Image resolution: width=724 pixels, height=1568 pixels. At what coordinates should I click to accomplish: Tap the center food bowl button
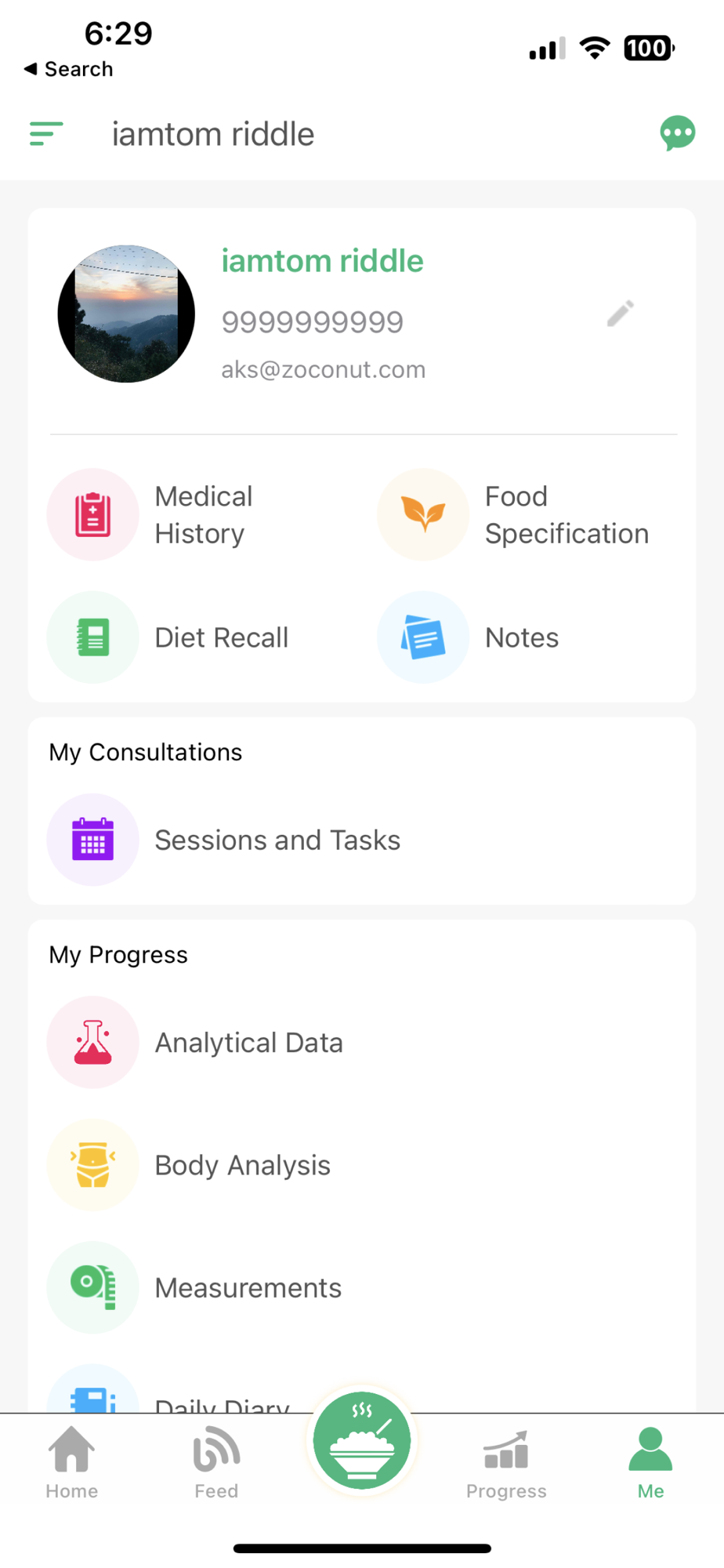click(x=362, y=1441)
